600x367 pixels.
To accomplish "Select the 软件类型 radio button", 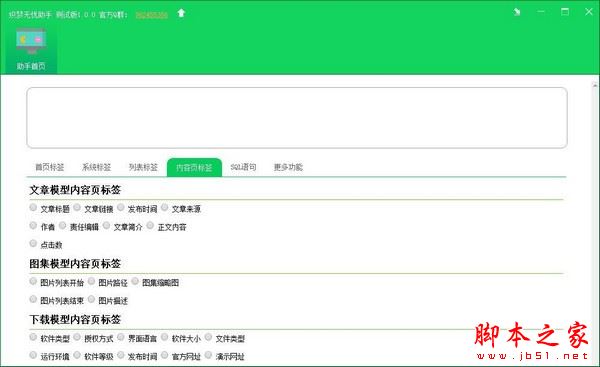I will click(x=33, y=337).
